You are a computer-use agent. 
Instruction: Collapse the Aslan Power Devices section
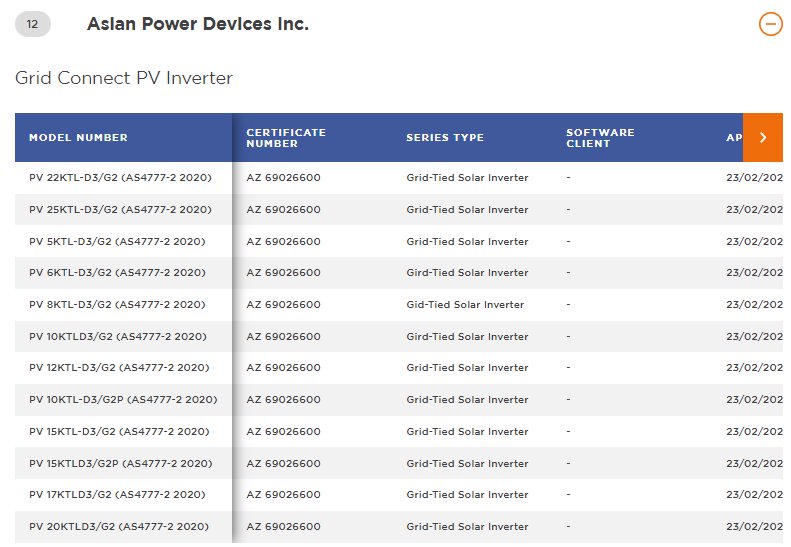coord(770,24)
